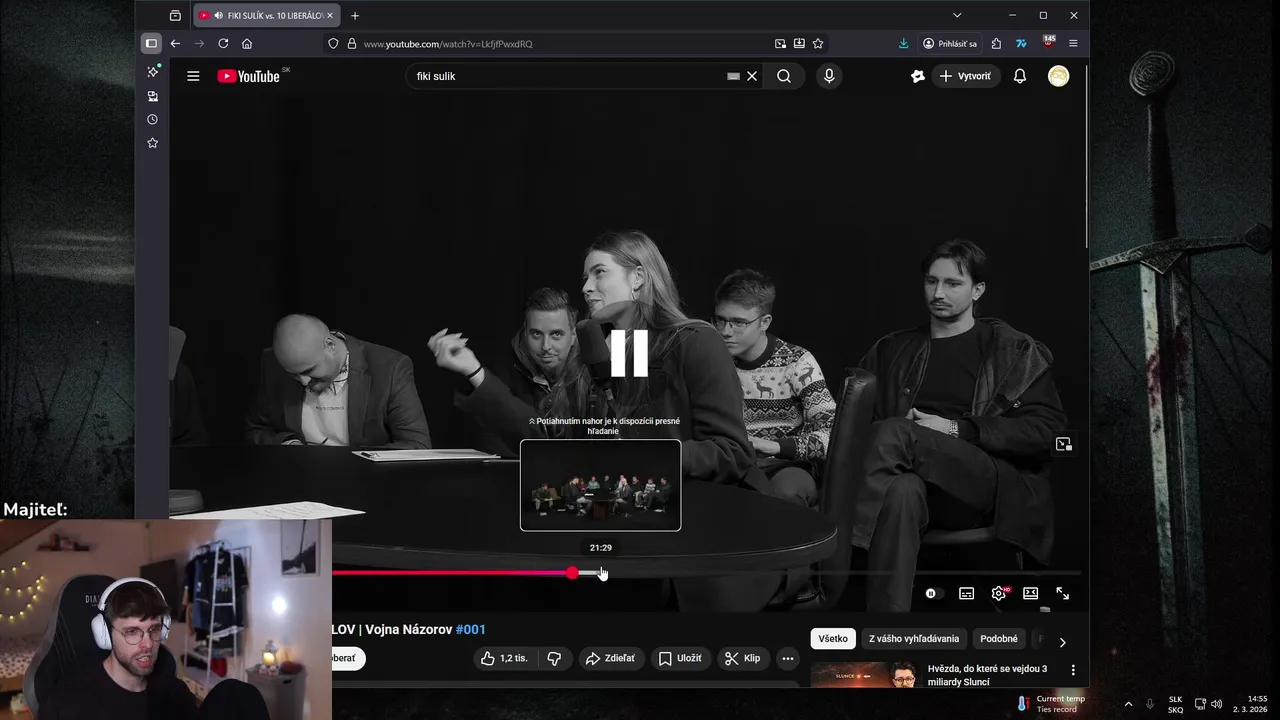This screenshot has width=1280, height=720.
Task: Clear the YouTube search query with X
Action: tap(752, 76)
